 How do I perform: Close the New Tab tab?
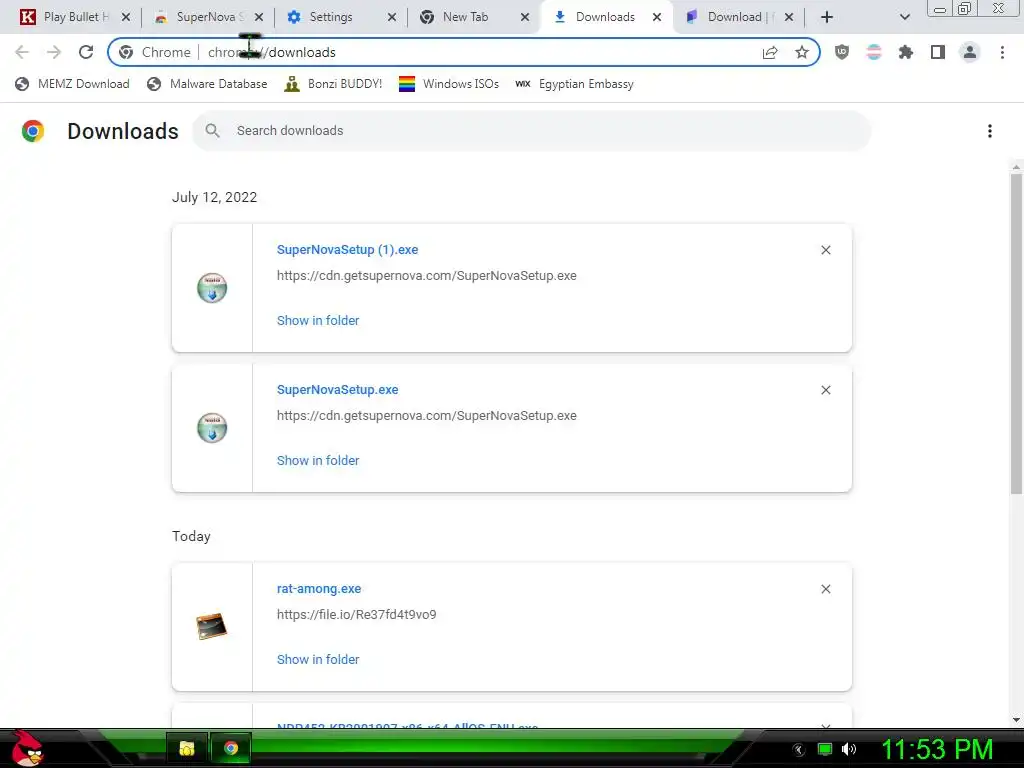click(x=524, y=17)
